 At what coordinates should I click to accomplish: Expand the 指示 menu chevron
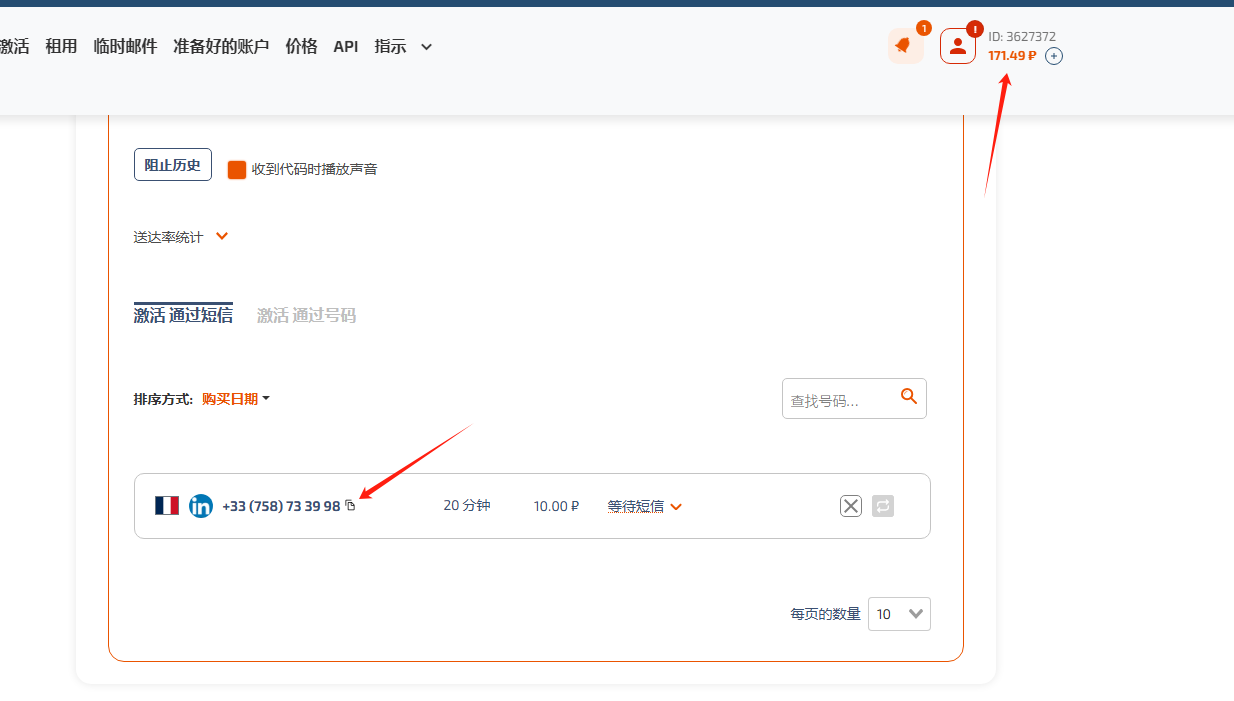(x=426, y=47)
